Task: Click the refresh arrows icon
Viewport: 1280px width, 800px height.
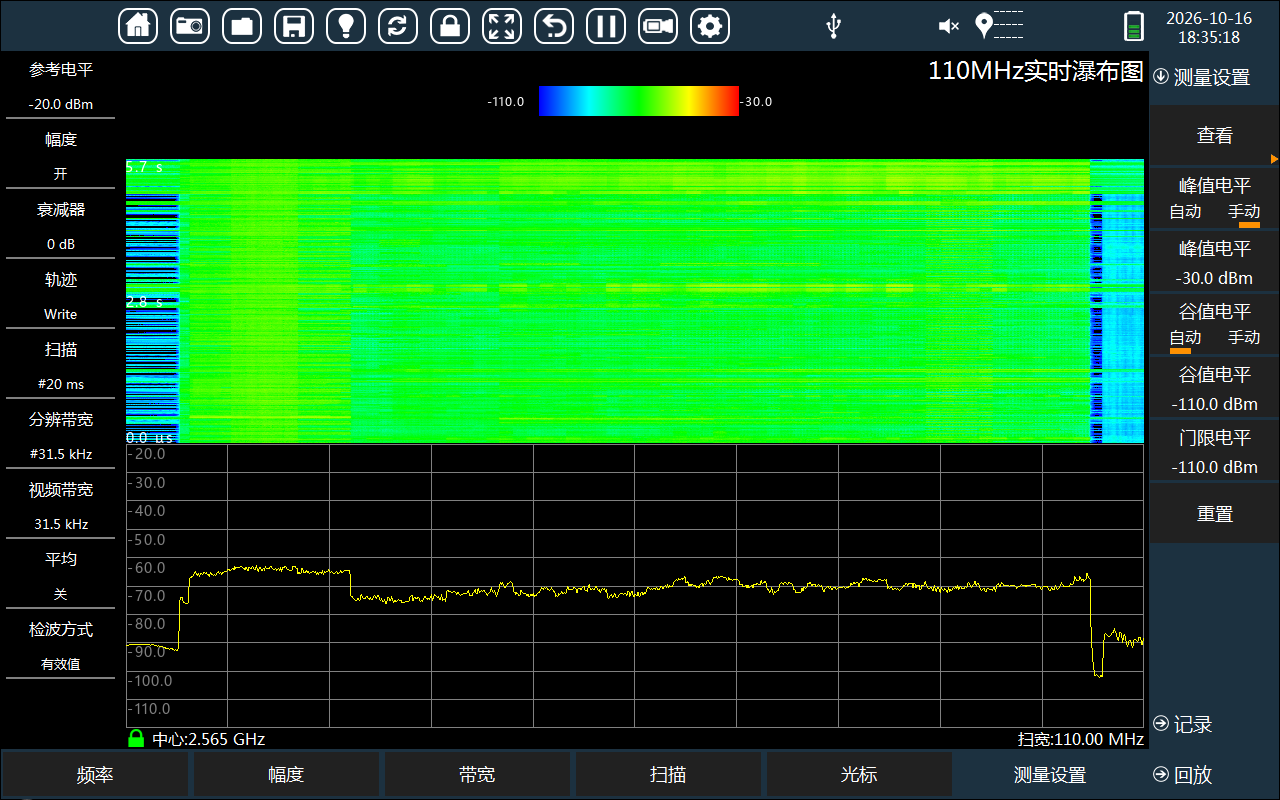Action: coord(398,26)
